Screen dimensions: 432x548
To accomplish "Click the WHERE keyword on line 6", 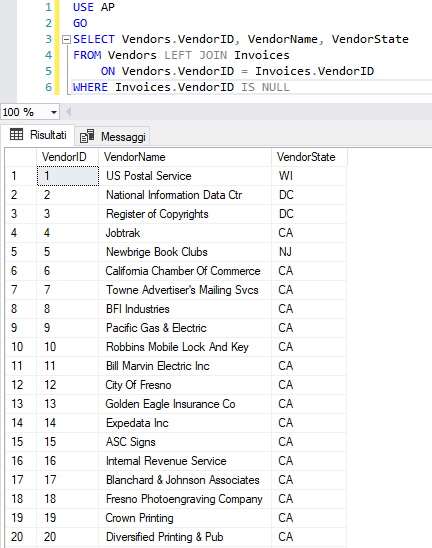I will [x=90, y=87].
